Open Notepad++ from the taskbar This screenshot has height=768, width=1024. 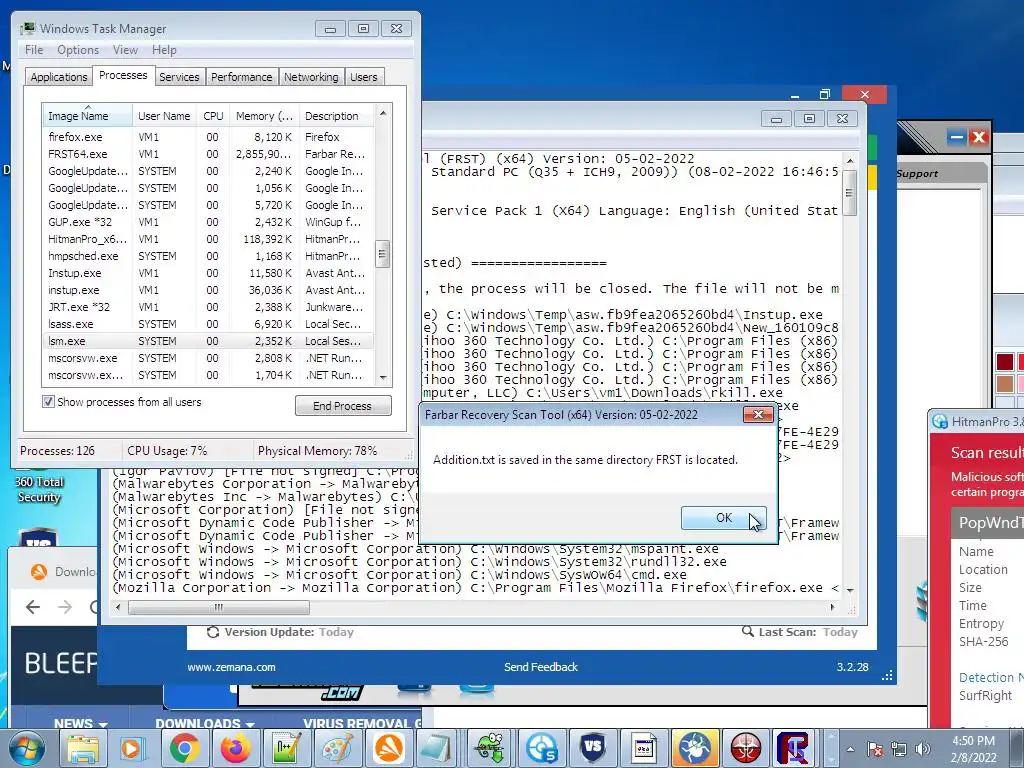tap(287, 748)
